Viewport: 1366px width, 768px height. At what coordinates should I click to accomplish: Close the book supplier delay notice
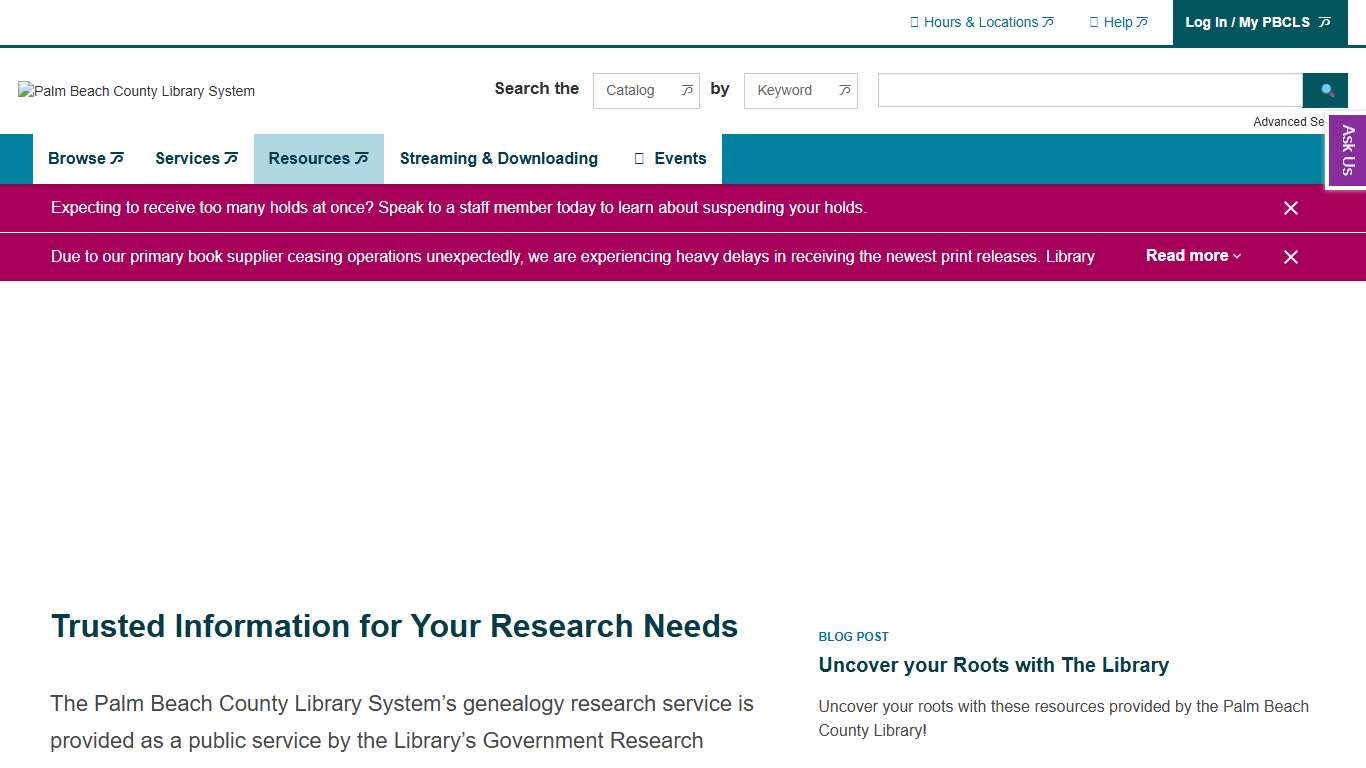(x=1290, y=257)
